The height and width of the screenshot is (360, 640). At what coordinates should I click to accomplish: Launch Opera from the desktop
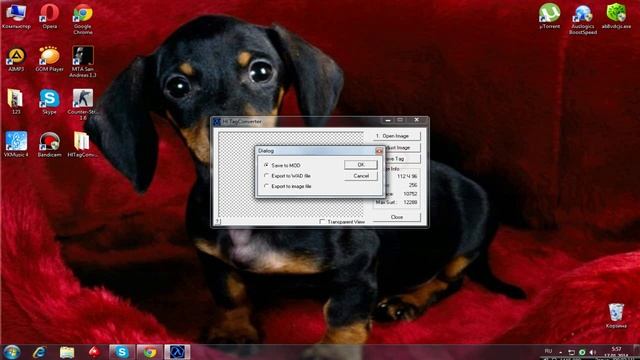(49, 16)
